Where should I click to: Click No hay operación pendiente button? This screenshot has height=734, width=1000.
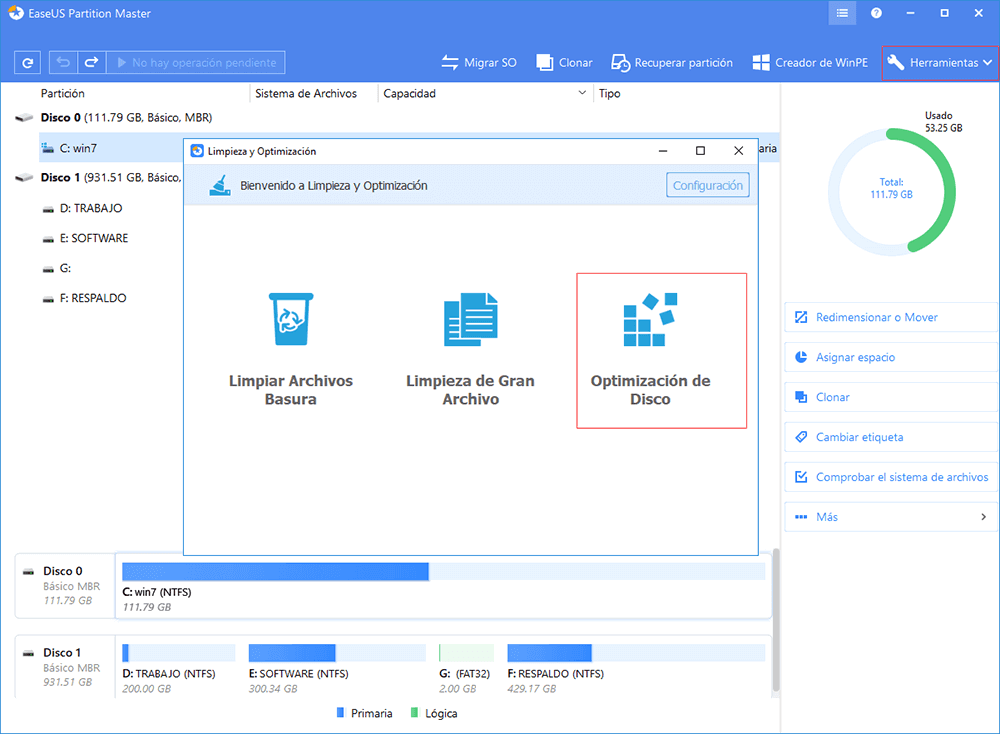(196, 62)
